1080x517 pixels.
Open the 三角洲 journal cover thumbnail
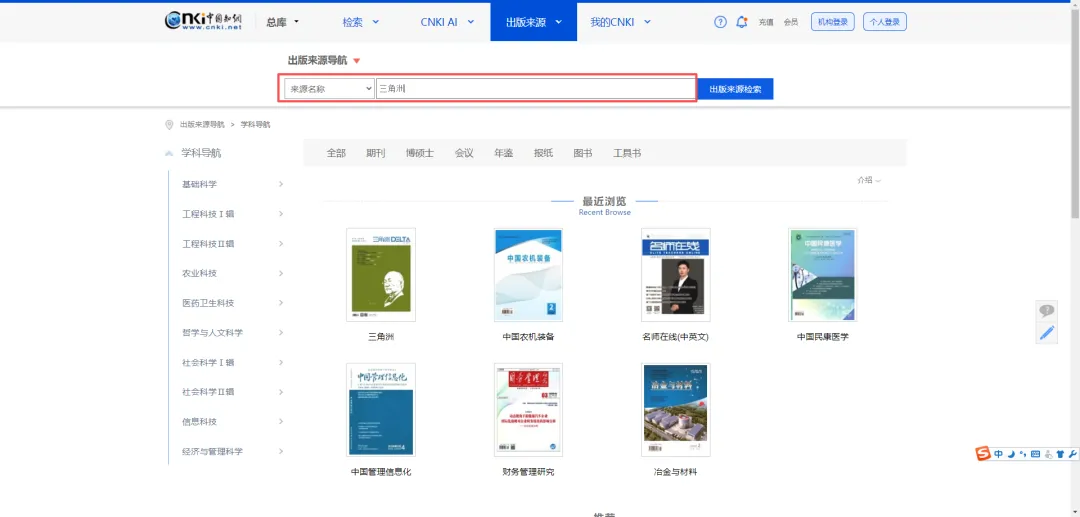point(381,275)
